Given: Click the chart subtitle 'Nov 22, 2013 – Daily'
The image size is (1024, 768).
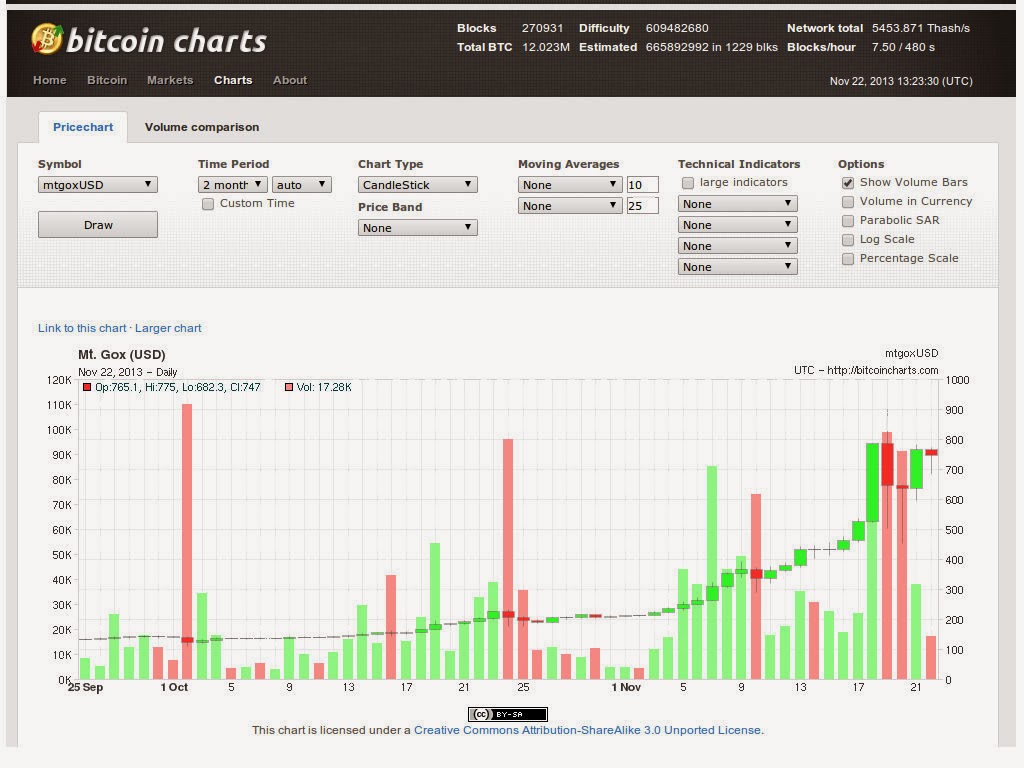Looking at the screenshot, I should [x=127, y=372].
